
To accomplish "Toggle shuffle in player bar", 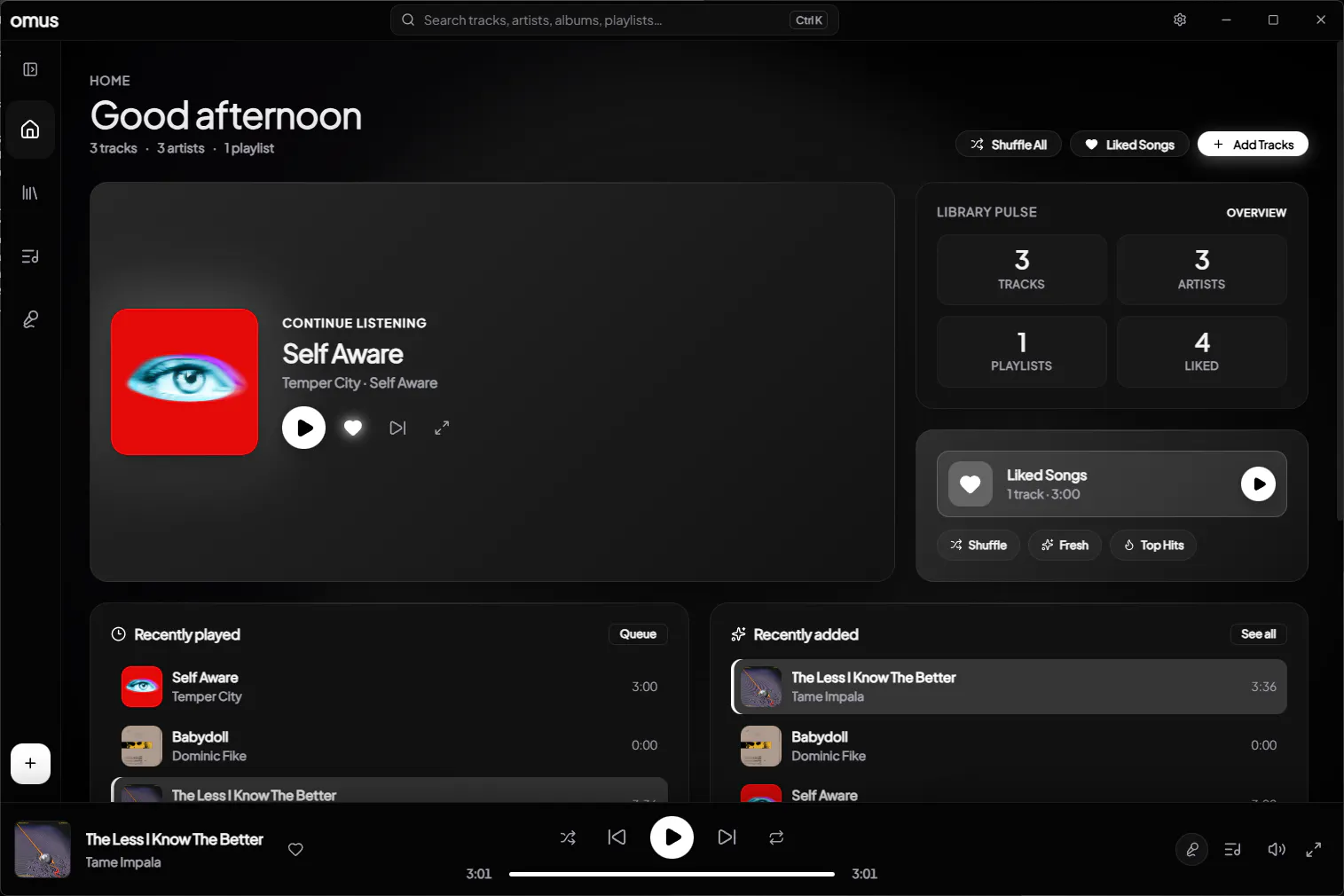I will pyautogui.click(x=568, y=837).
